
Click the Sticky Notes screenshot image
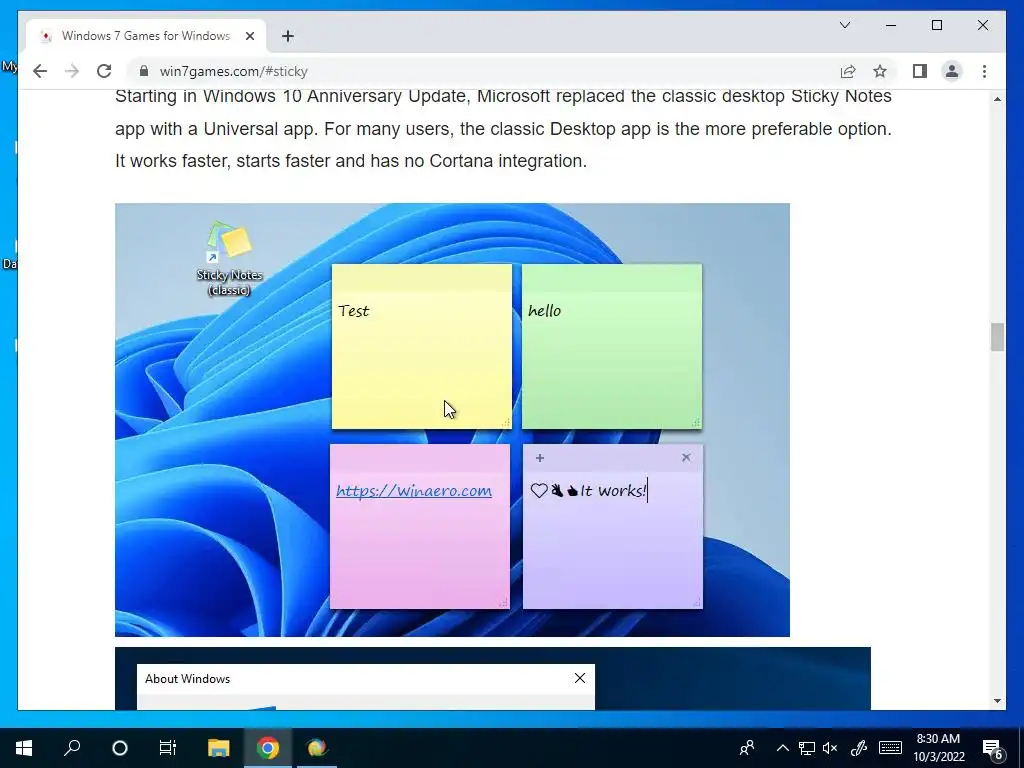[452, 420]
